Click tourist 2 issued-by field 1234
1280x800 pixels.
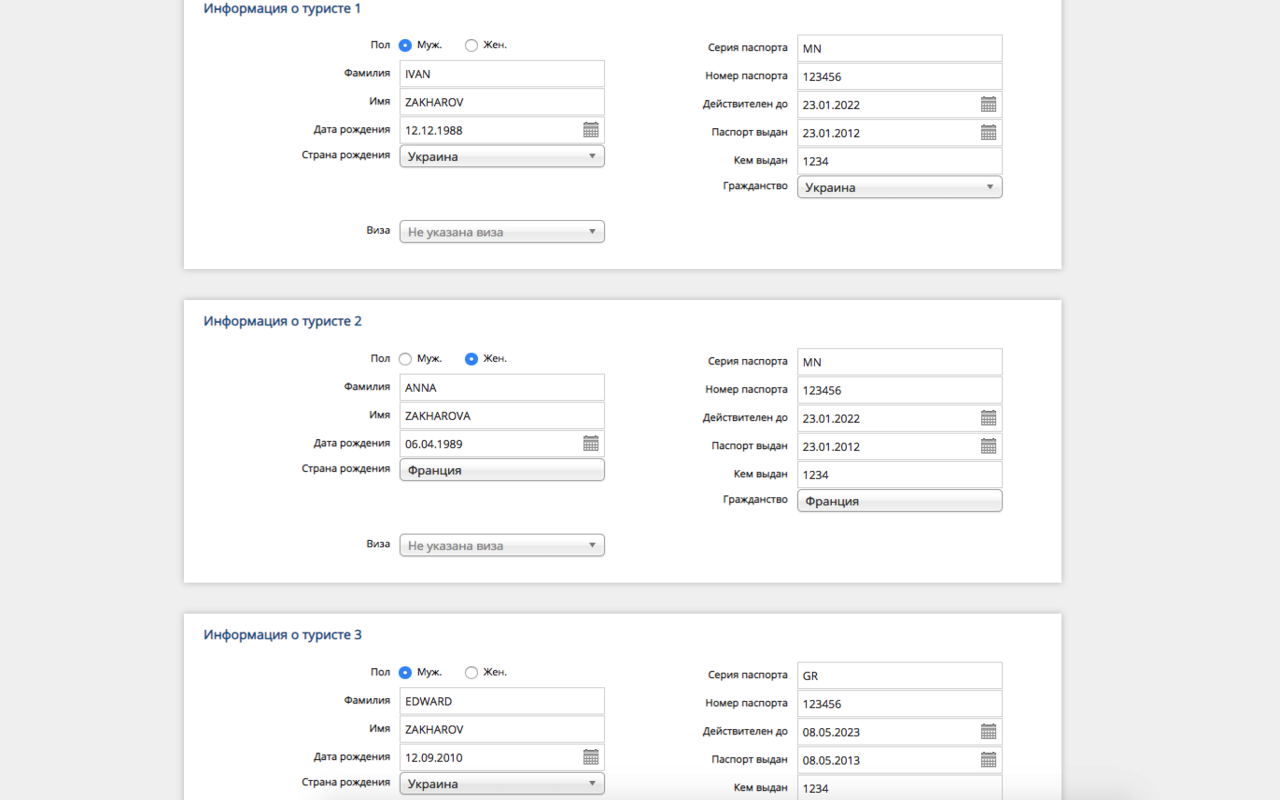(900, 475)
